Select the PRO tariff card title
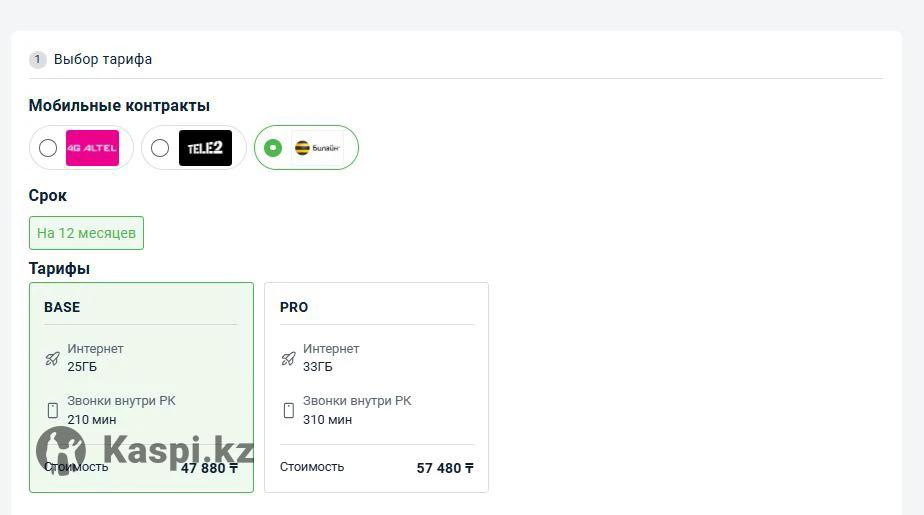924x515 pixels. pyautogui.click(x=293, y=307)
